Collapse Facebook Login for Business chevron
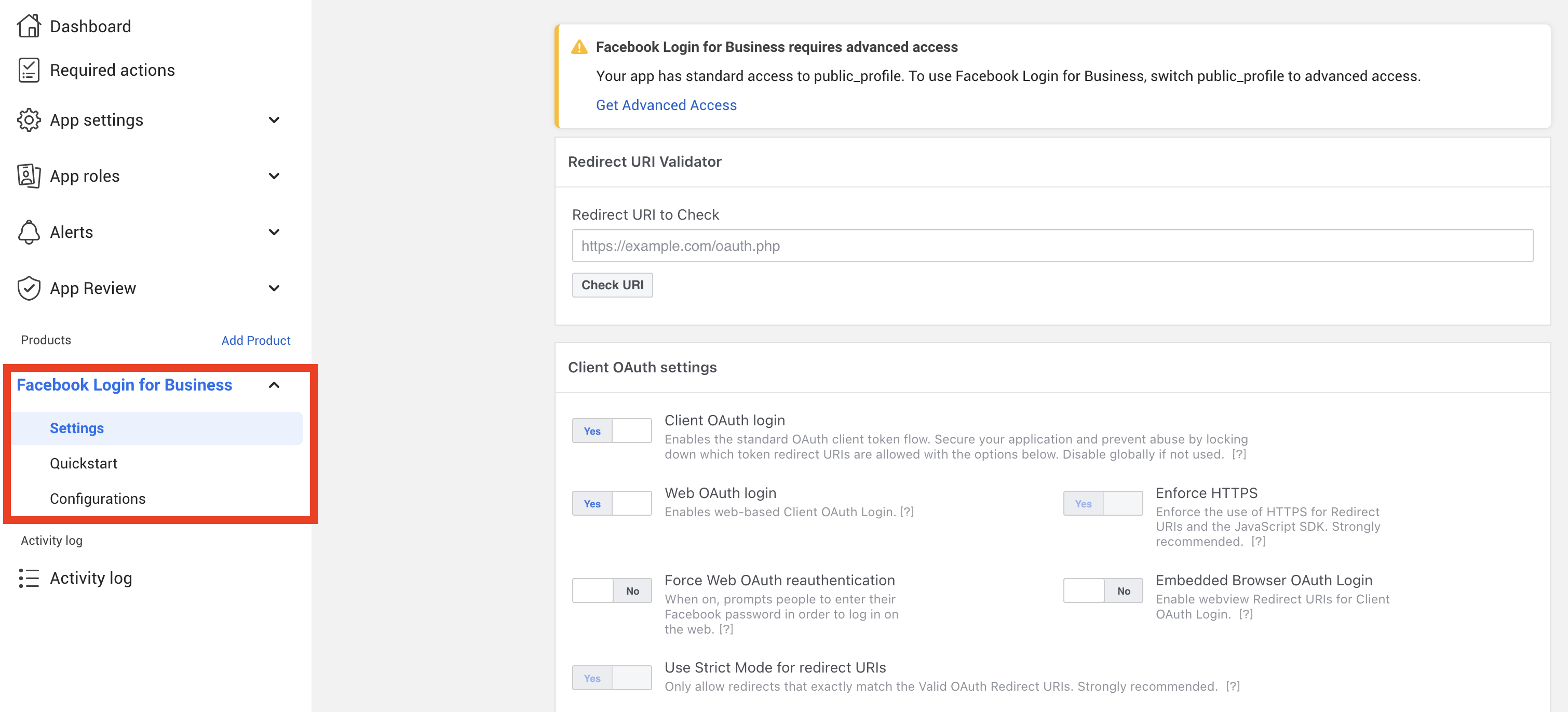Viewport: 1568px width, 712px height. [274, 385]
